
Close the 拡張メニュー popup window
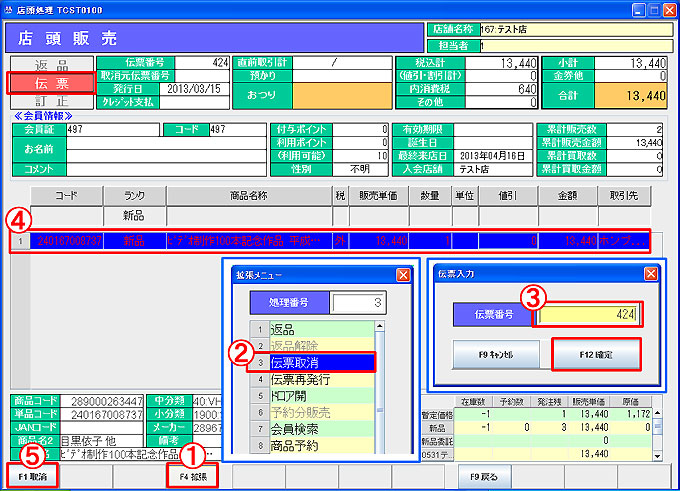tap(404, 275)
